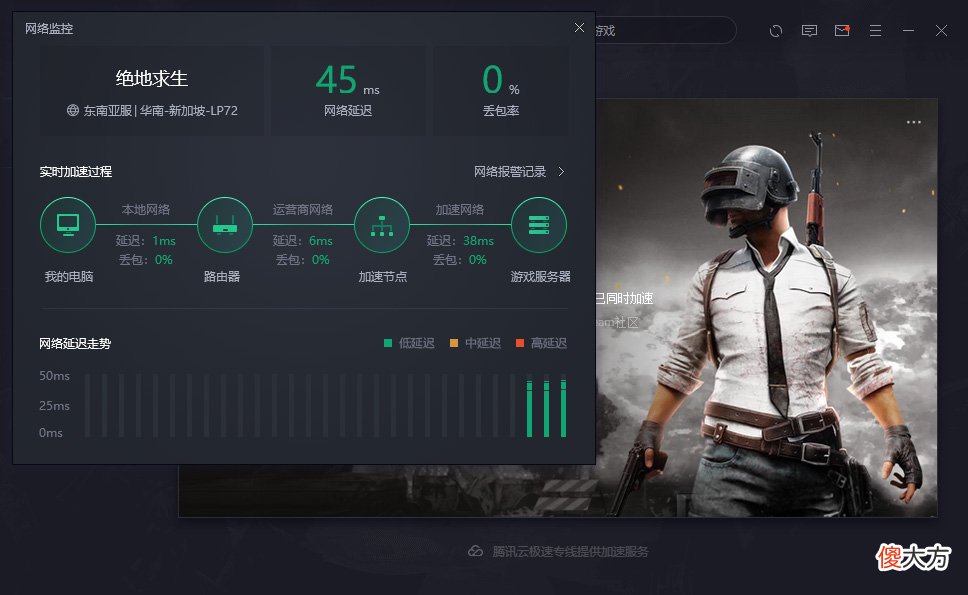Click the 中延迟 orange legend swatch
The height and width of the screenshot is (595, 968).
tap(454, 343)
